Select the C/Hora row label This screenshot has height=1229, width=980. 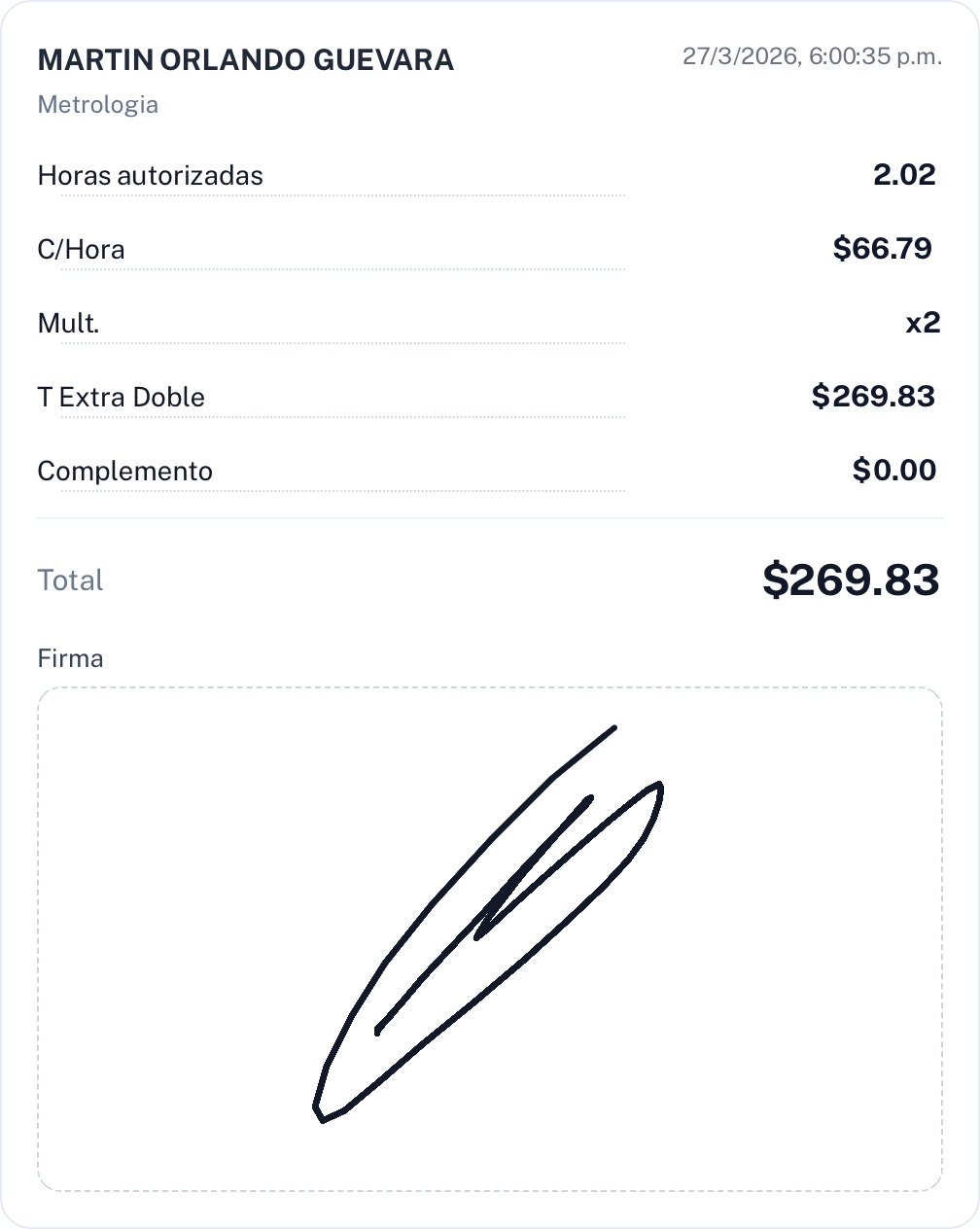[x=81, y=250]
